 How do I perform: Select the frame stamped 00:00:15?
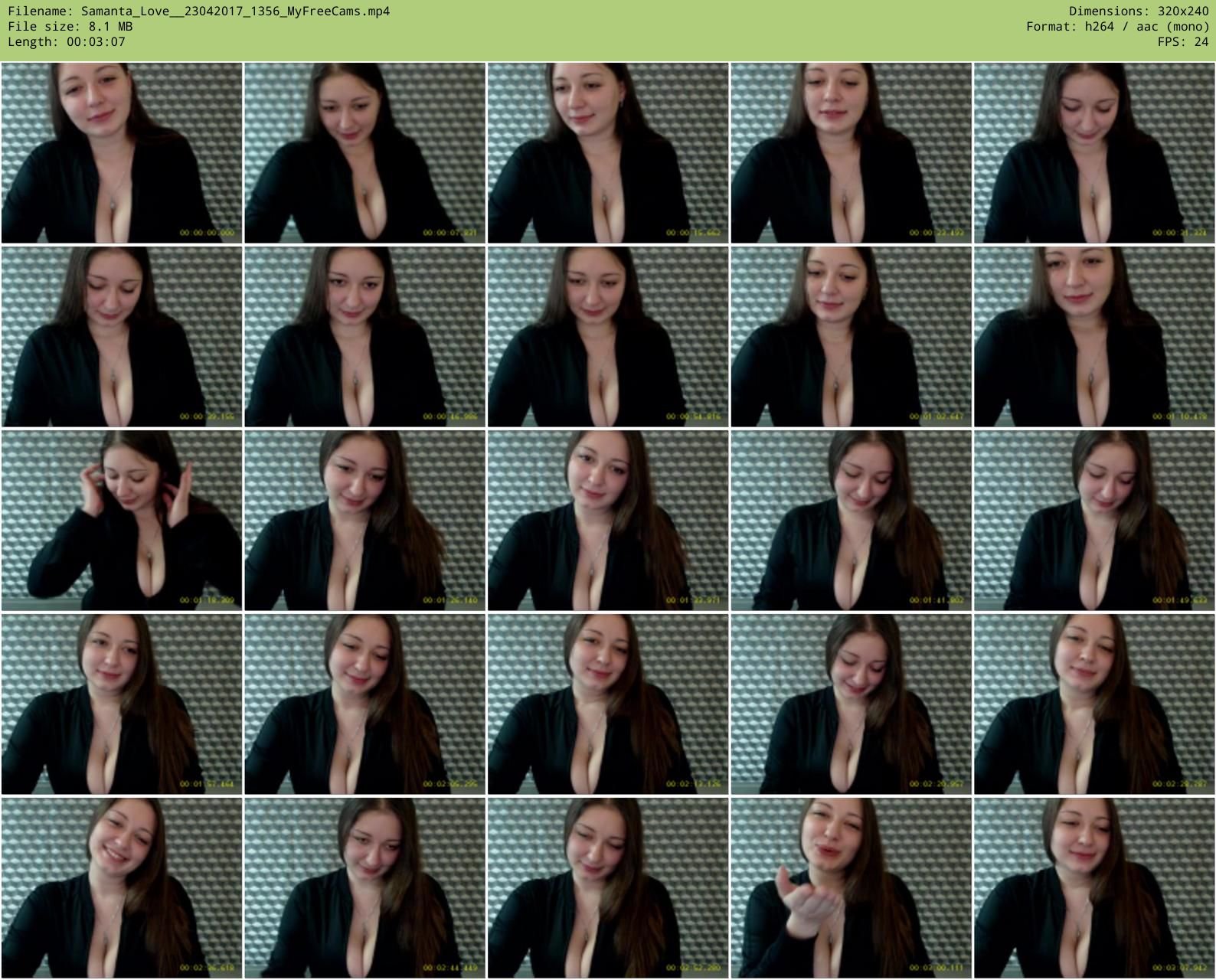[608, 153]
